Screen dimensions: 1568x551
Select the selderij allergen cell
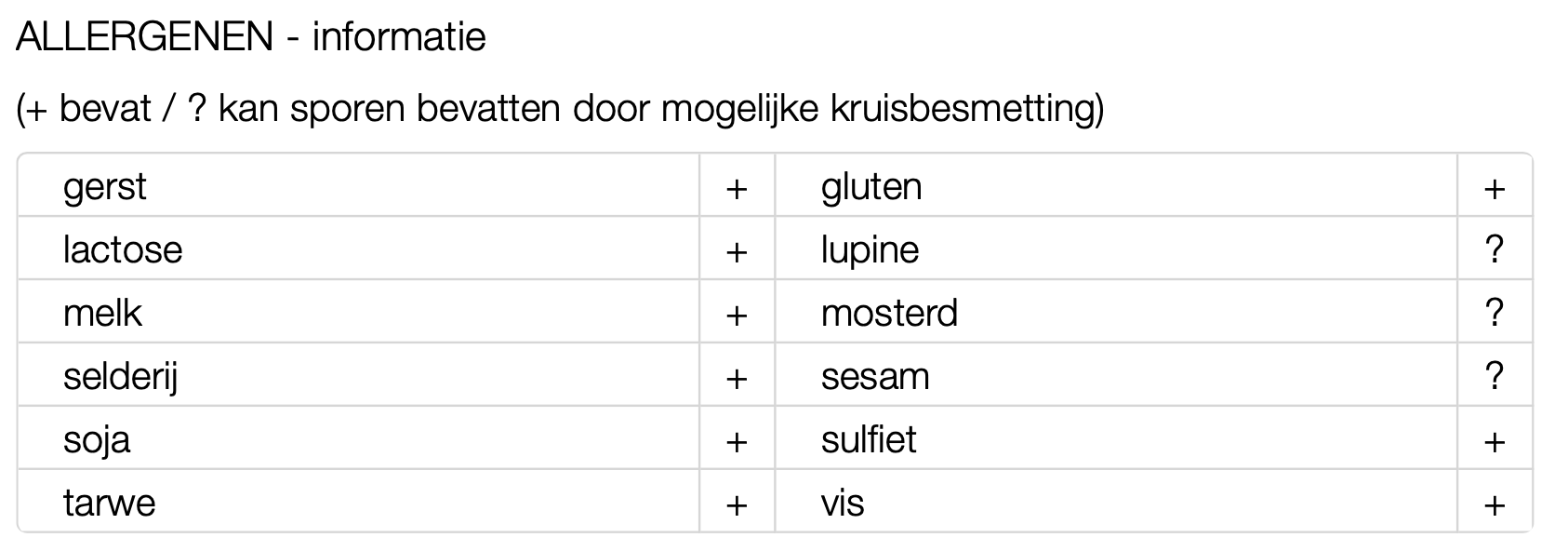[x=120, y=377]
